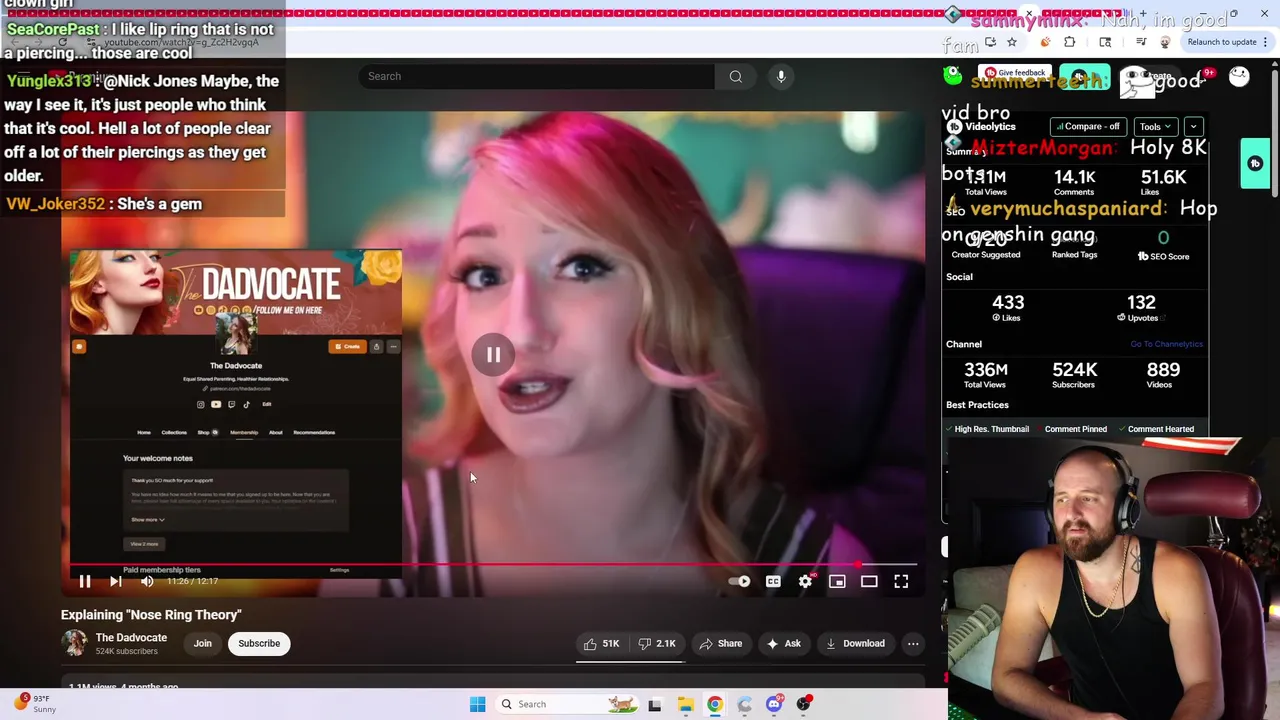Click the video title 'Explaining "Nose Ring Theory"'
Image resolution: width=1280 pixels, height=720 pixels.
tap(151, 615)
